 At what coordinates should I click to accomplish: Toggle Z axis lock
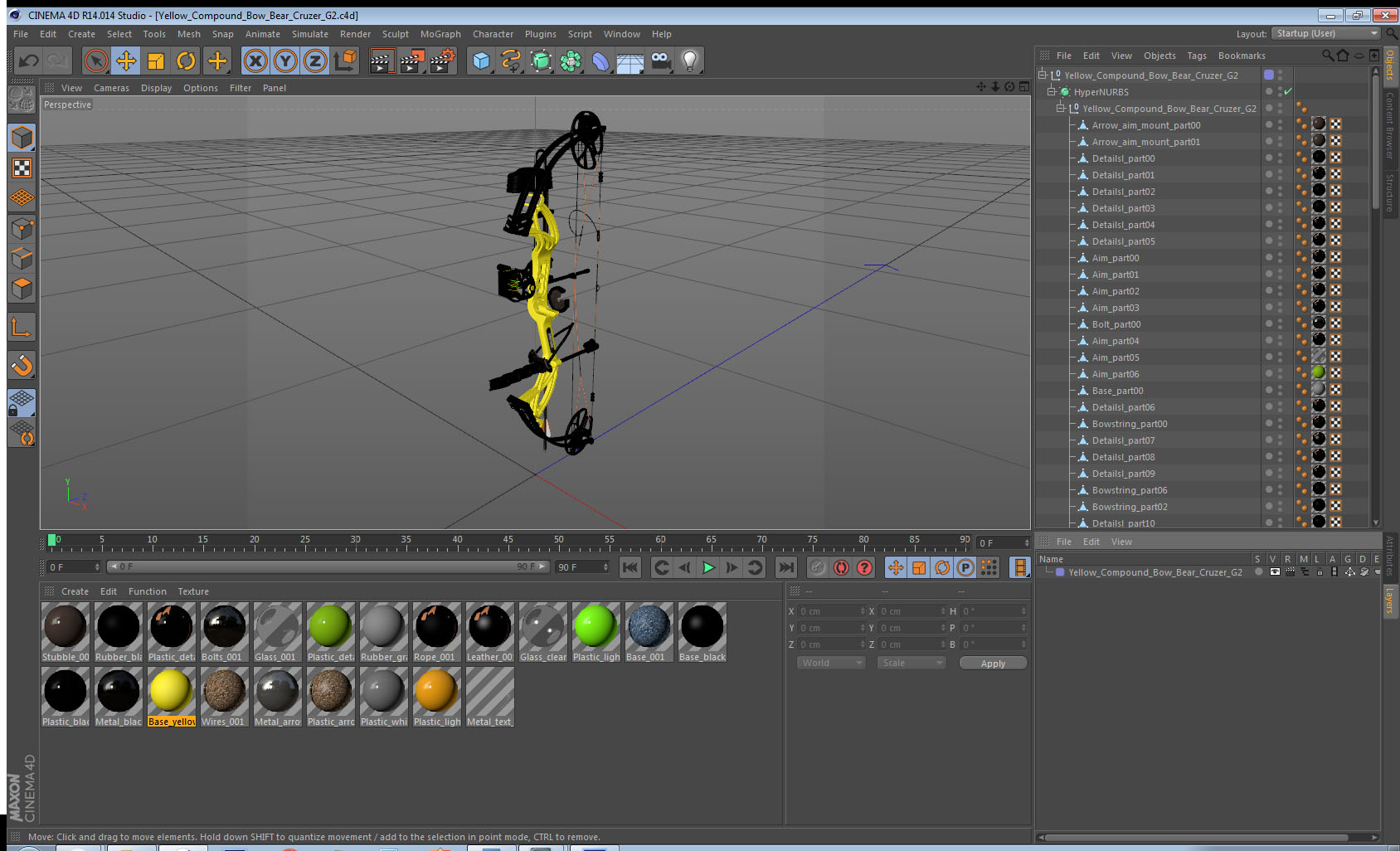(315, 61)
